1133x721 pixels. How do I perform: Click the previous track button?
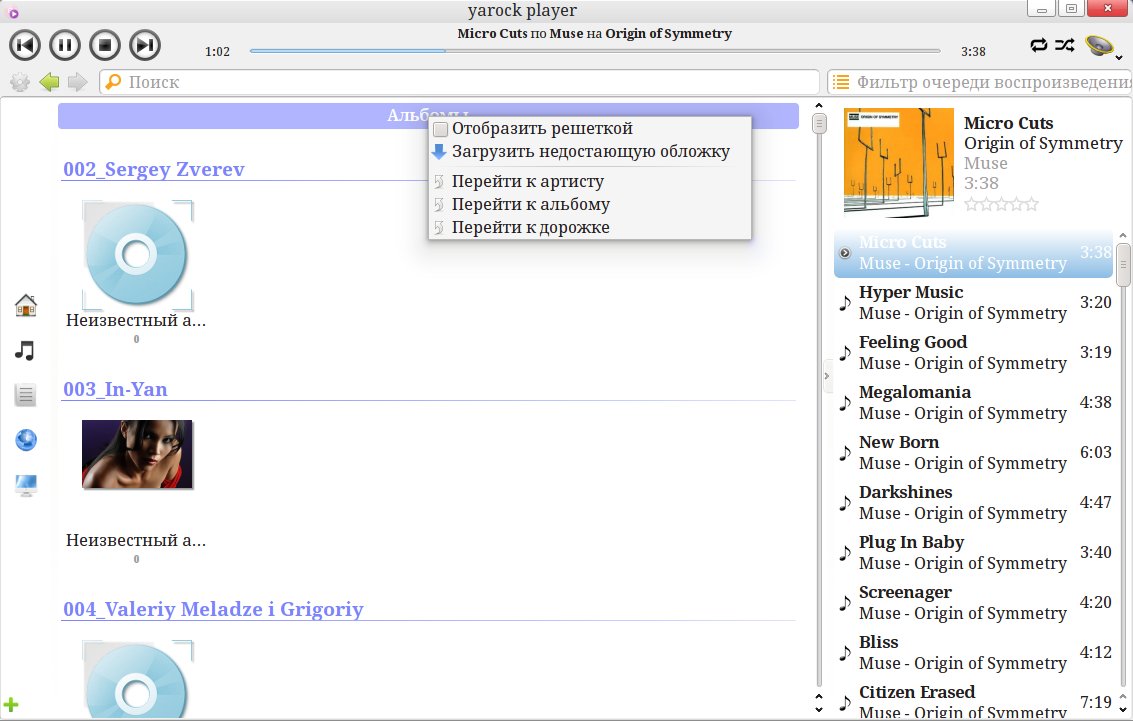(x=25, y=45)
